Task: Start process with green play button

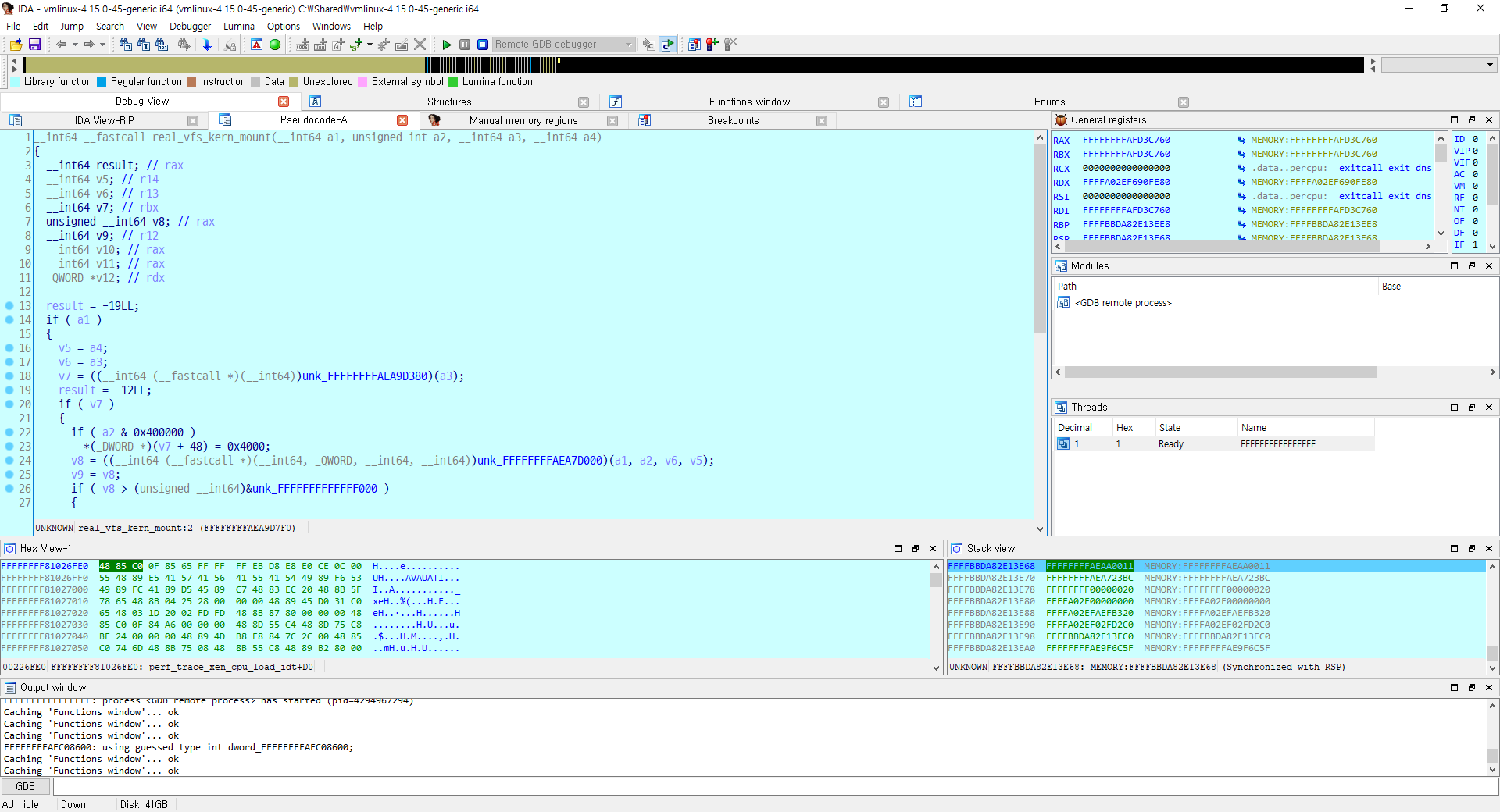Action: 446,45
